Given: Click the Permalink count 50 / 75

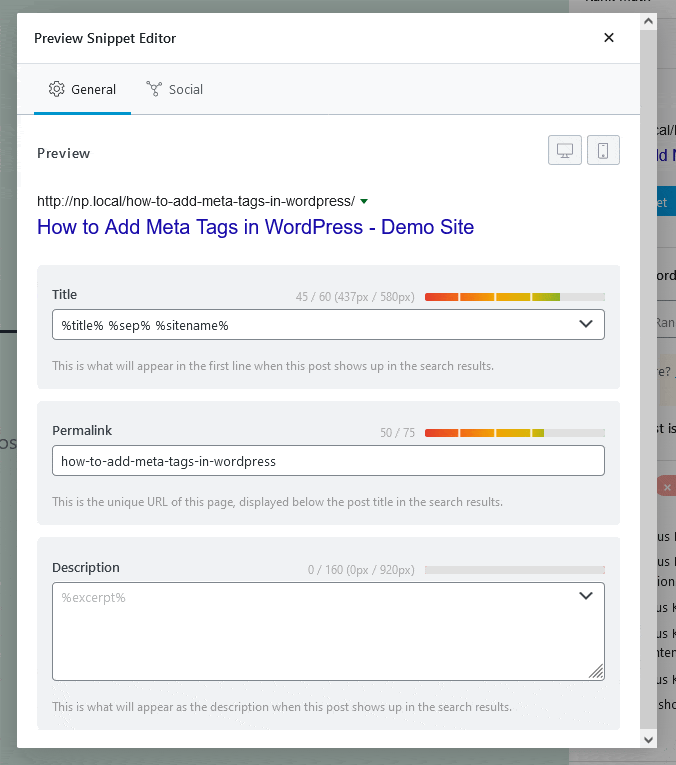Looking at the screenshot, I should [398, 433].
